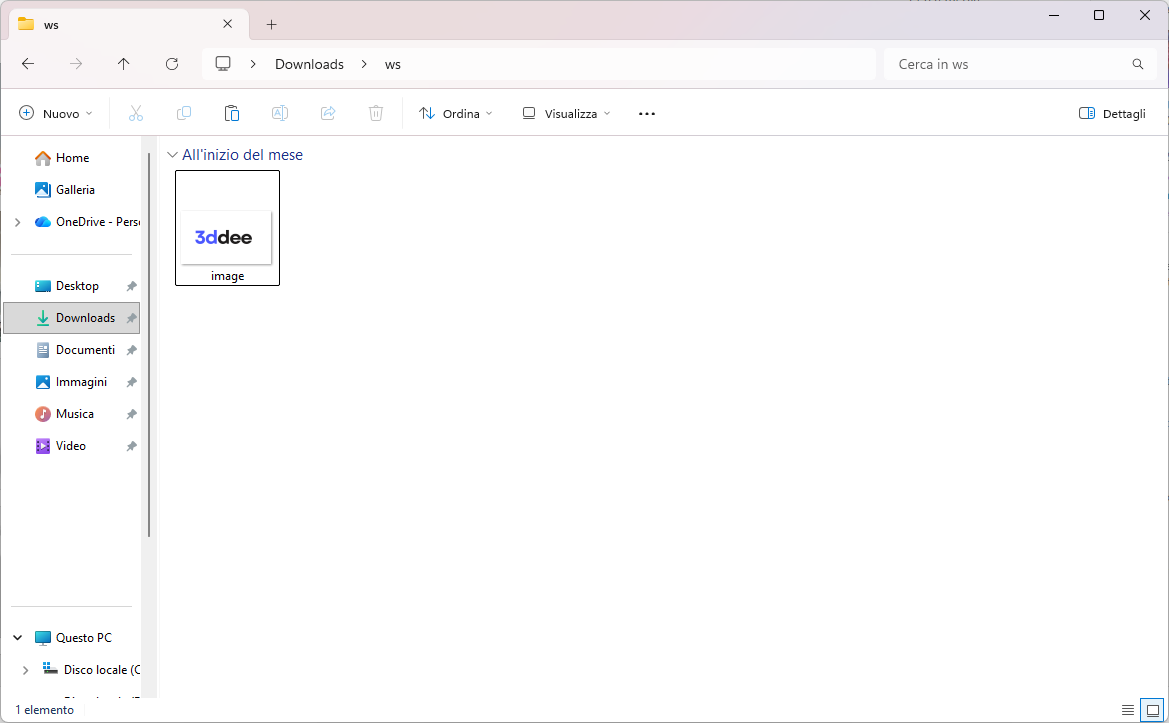Switch to large thumbnails view icon
Screen dimensions: 1169x723
coord(1152,710)
